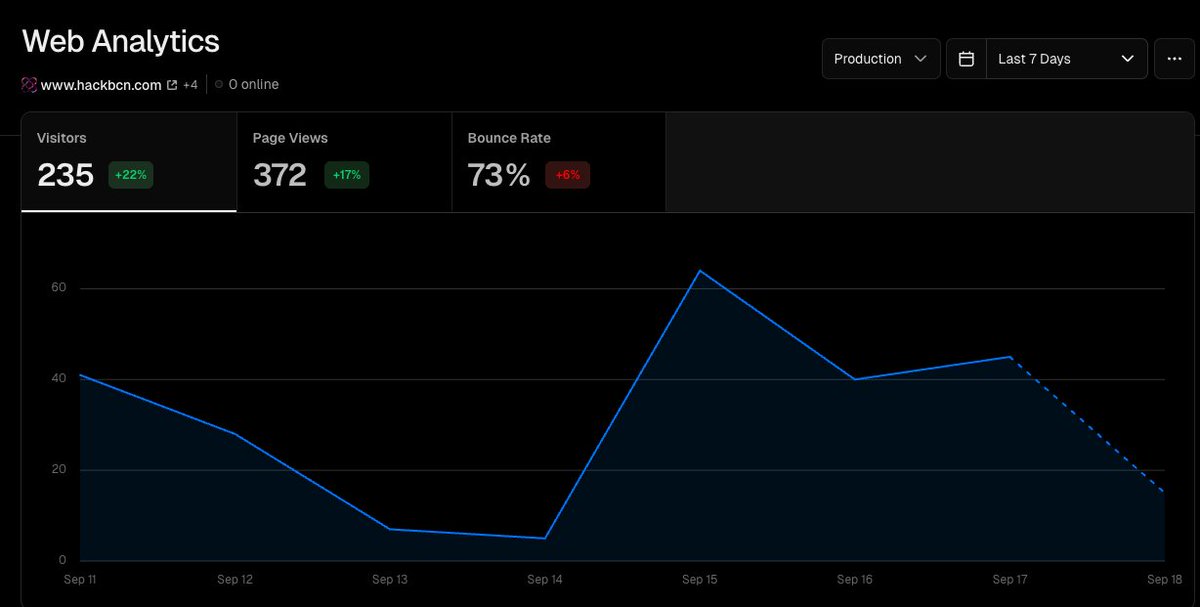Switch to the Visitors tab
The width and height of the screenshot is (1200, 607).
click(129, 162)
